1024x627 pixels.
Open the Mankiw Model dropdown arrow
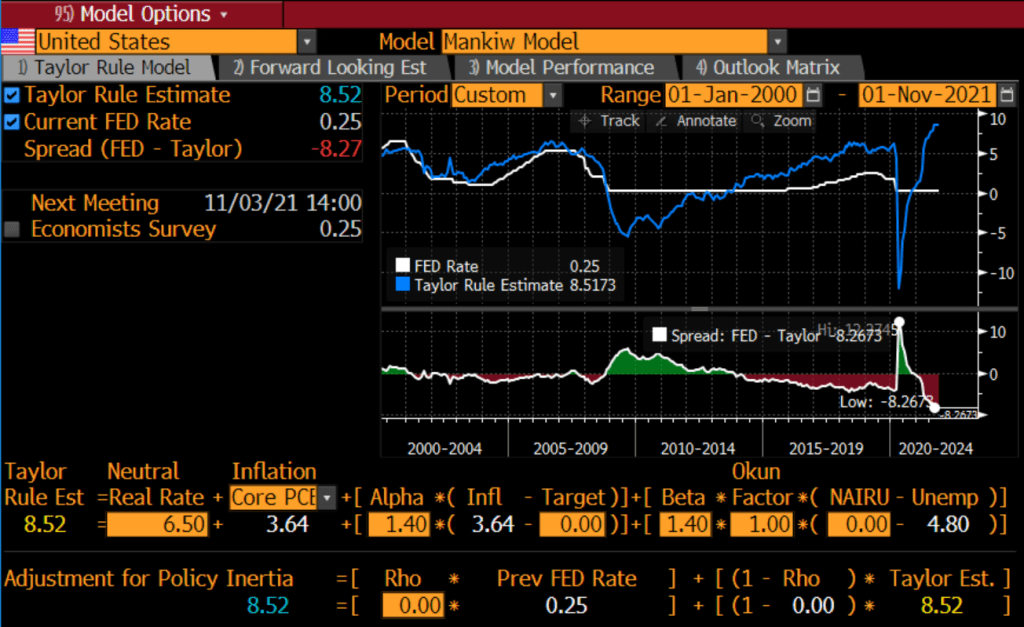point(777,42)
